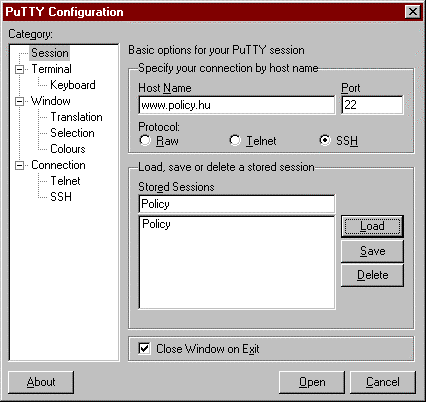The height and width of the screenshot is (402, 426).
Task: Collapse the Terminal tree node
Action: [x=19, y=69]
